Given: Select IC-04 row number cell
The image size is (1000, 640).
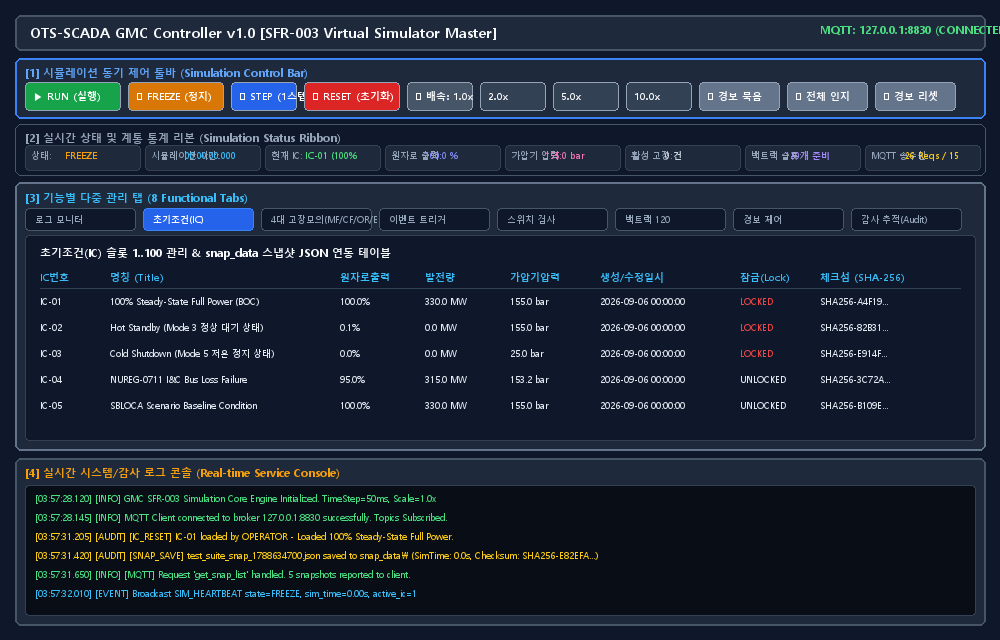Looking at the screenshot, I should coord(51,380).
